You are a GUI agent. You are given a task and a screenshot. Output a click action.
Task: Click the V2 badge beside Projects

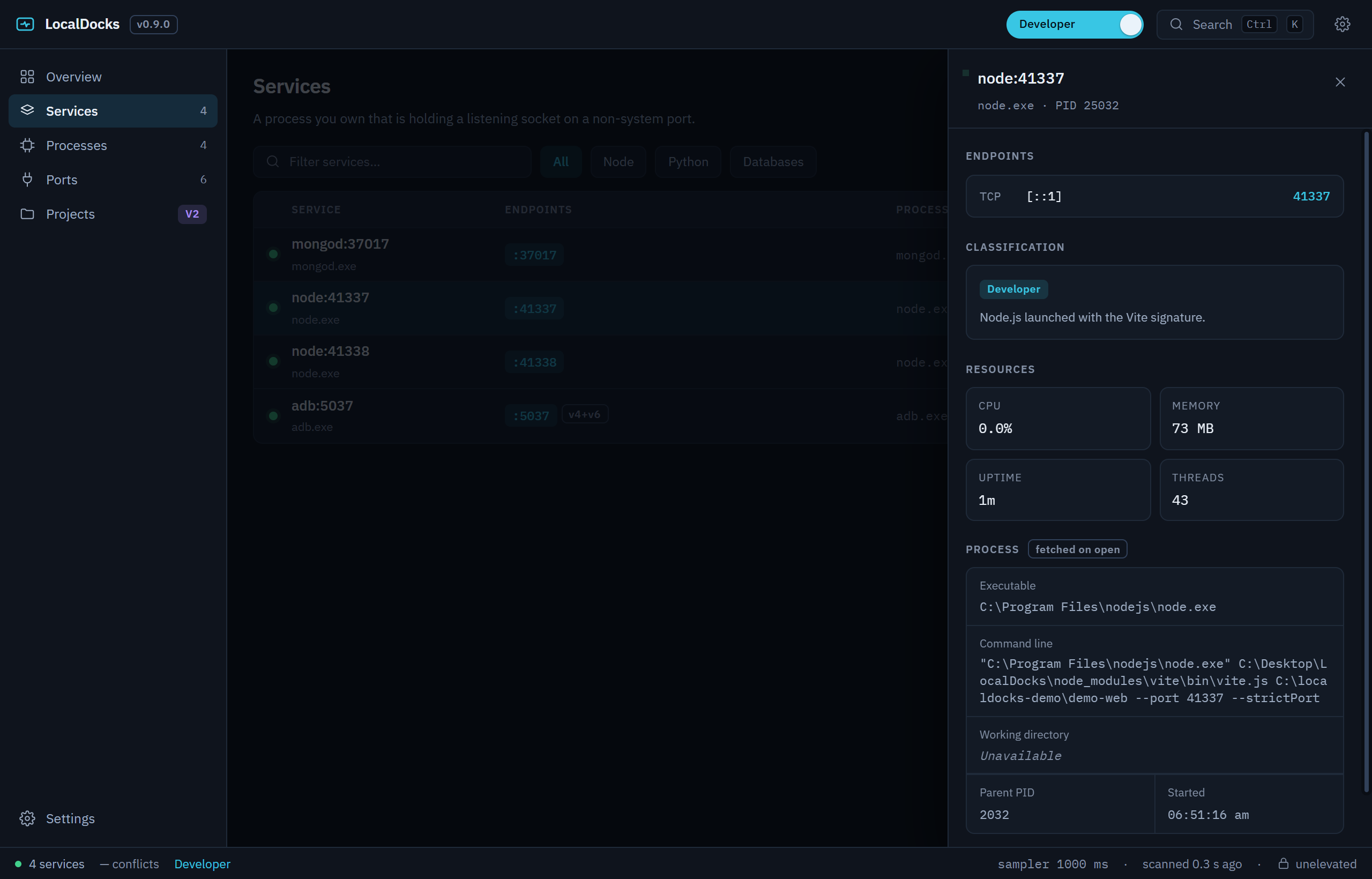click(192, 213)
